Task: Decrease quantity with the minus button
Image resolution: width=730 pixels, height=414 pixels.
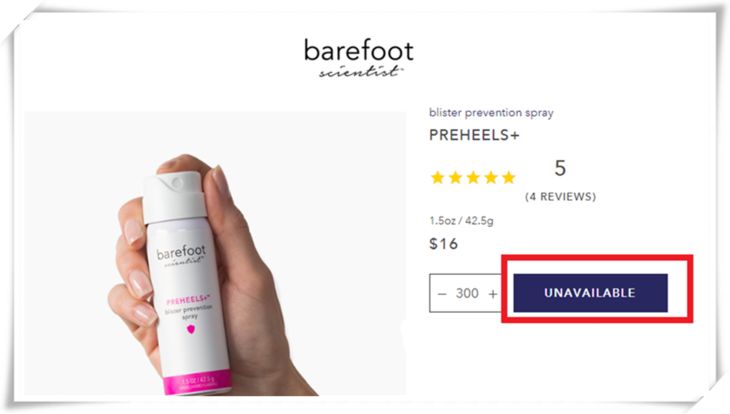Action: 442,294
